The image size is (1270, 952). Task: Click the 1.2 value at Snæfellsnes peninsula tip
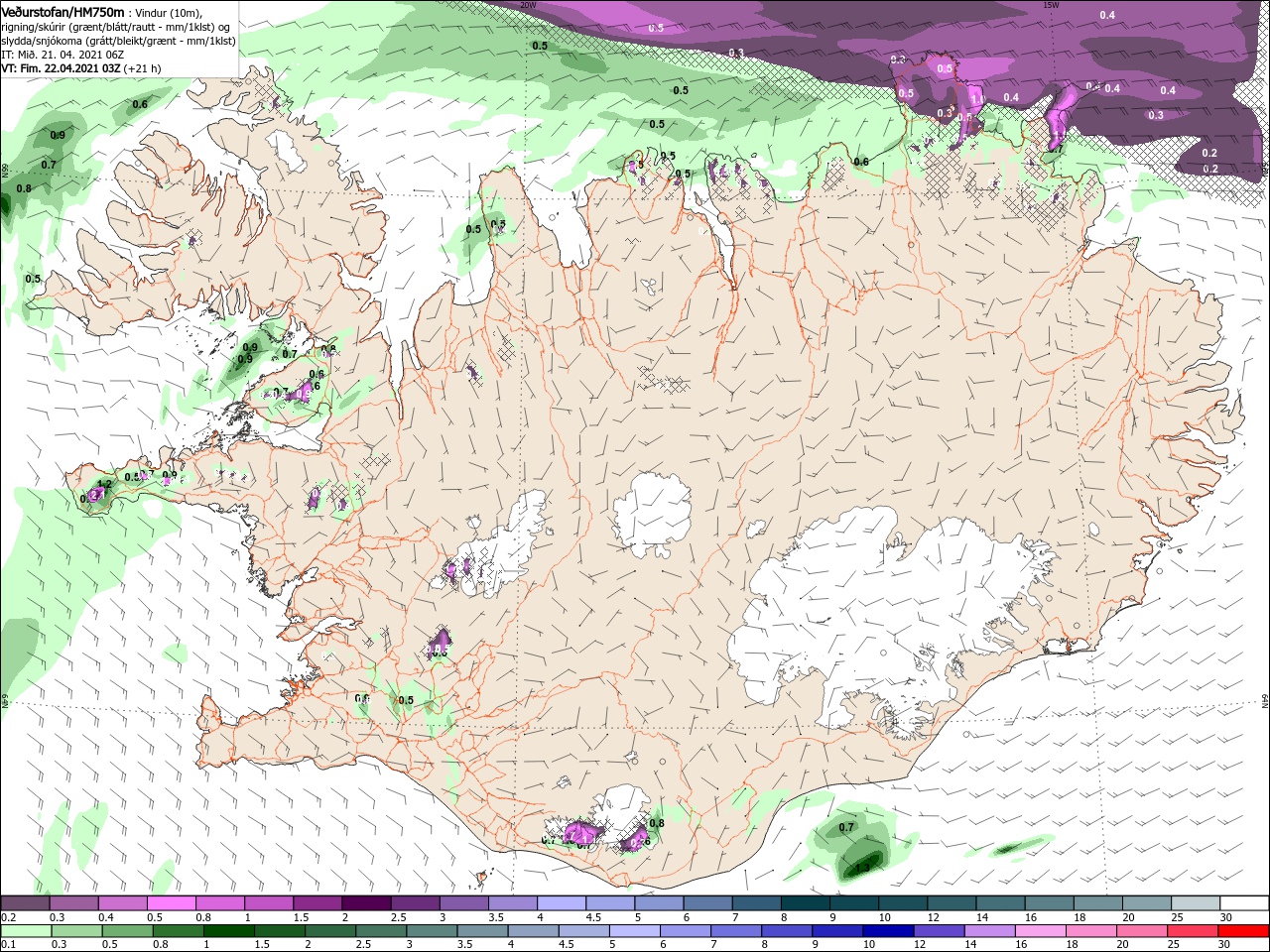coord(104,484)
